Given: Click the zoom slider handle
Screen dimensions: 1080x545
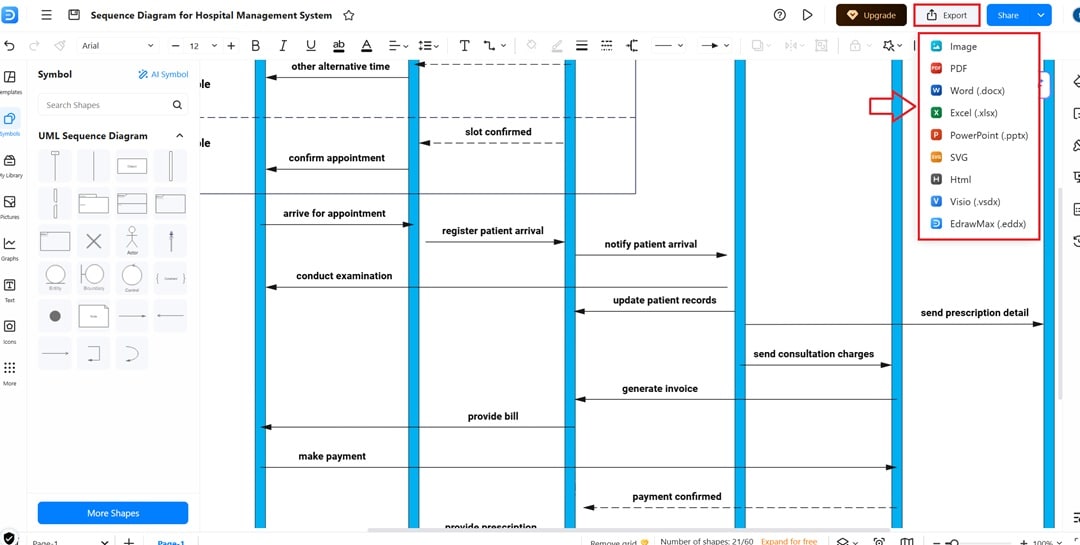Looking at the screenshot, I should (x=952, y=542).
